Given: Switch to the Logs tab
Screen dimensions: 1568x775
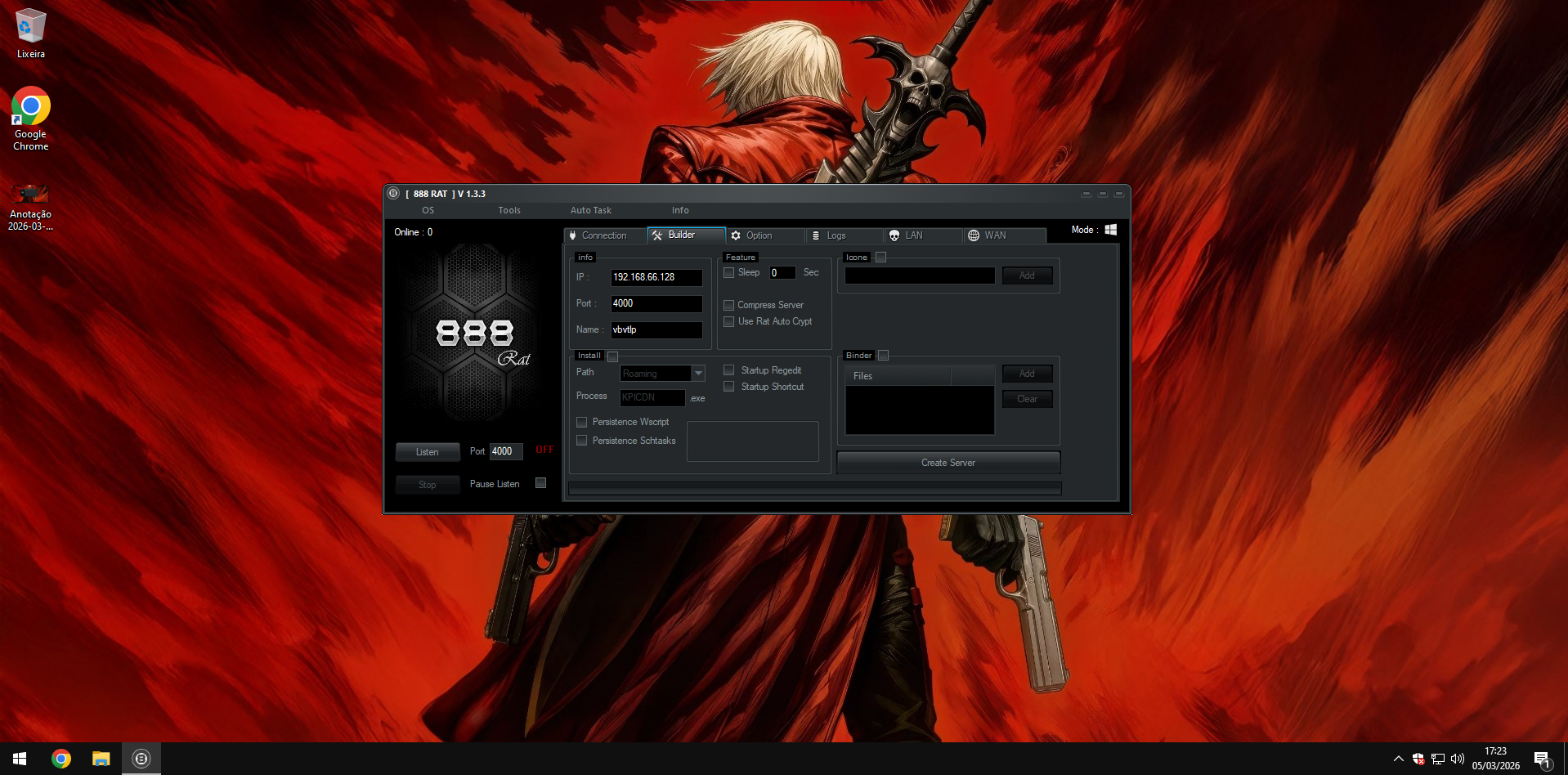Looking at the screenshot, I should (x=844, y=235).
